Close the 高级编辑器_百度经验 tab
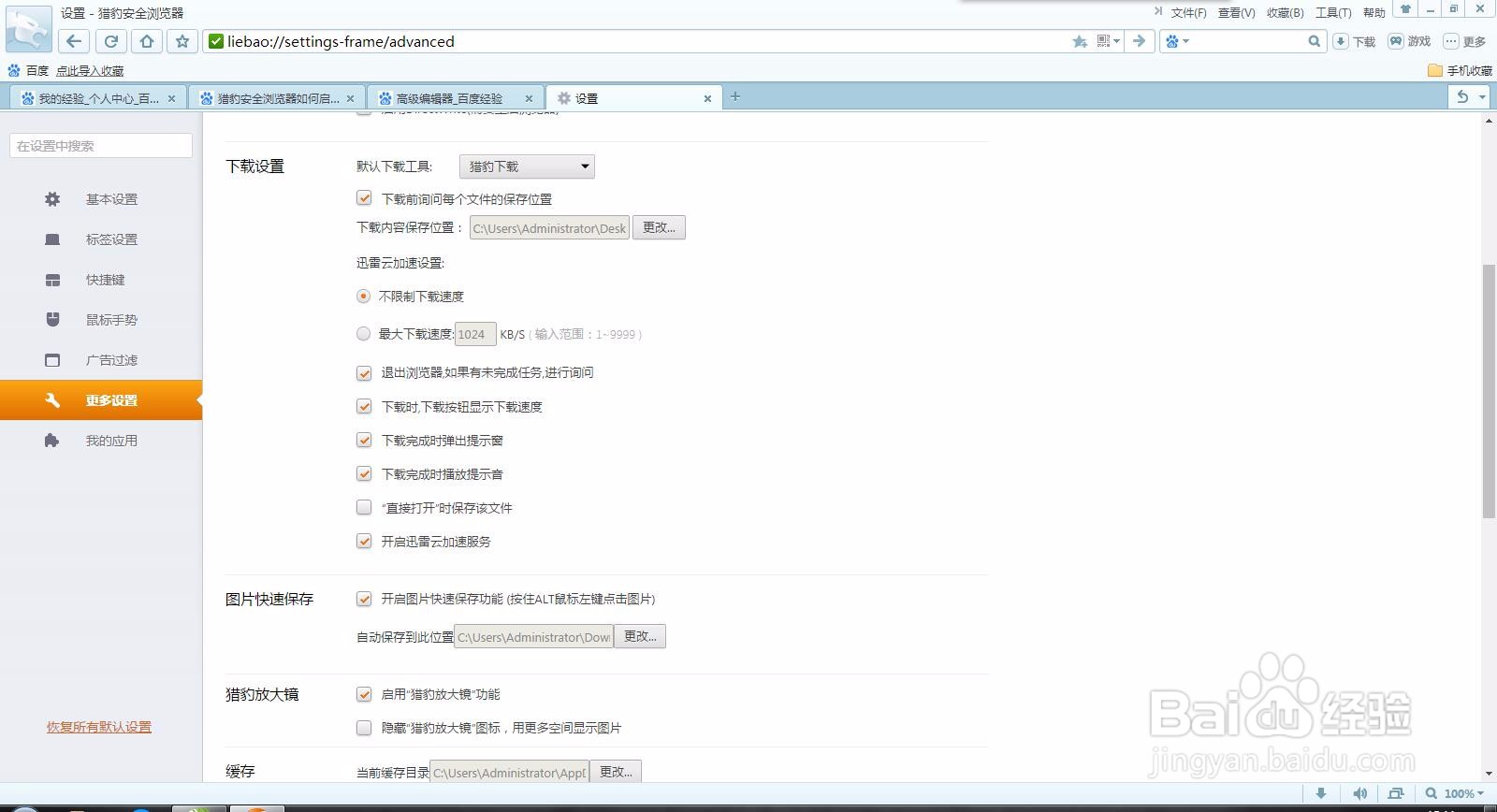The image size is (1497, 812). click(529, 98)
